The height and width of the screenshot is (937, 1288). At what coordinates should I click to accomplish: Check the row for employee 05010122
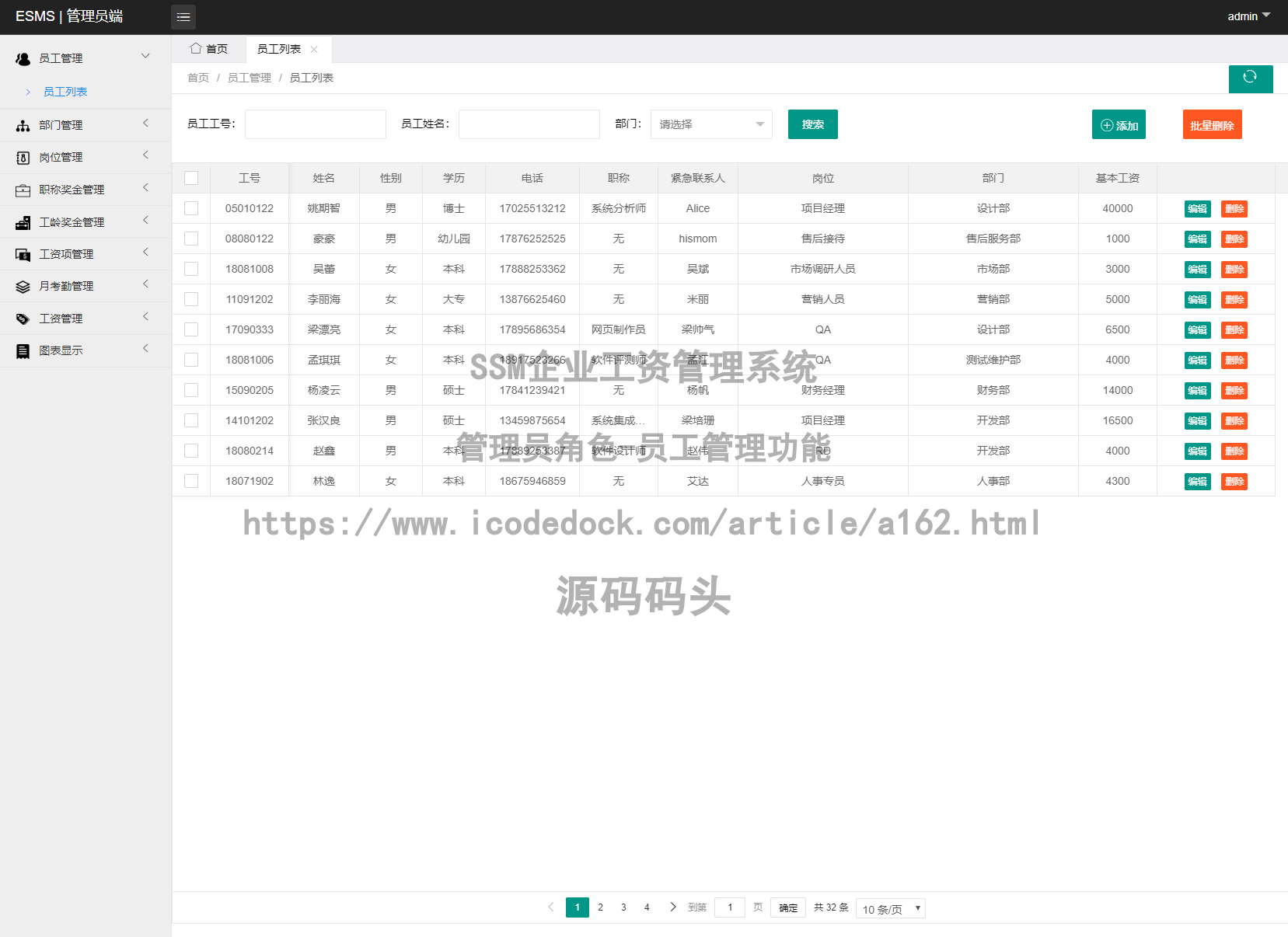[191, 208]
